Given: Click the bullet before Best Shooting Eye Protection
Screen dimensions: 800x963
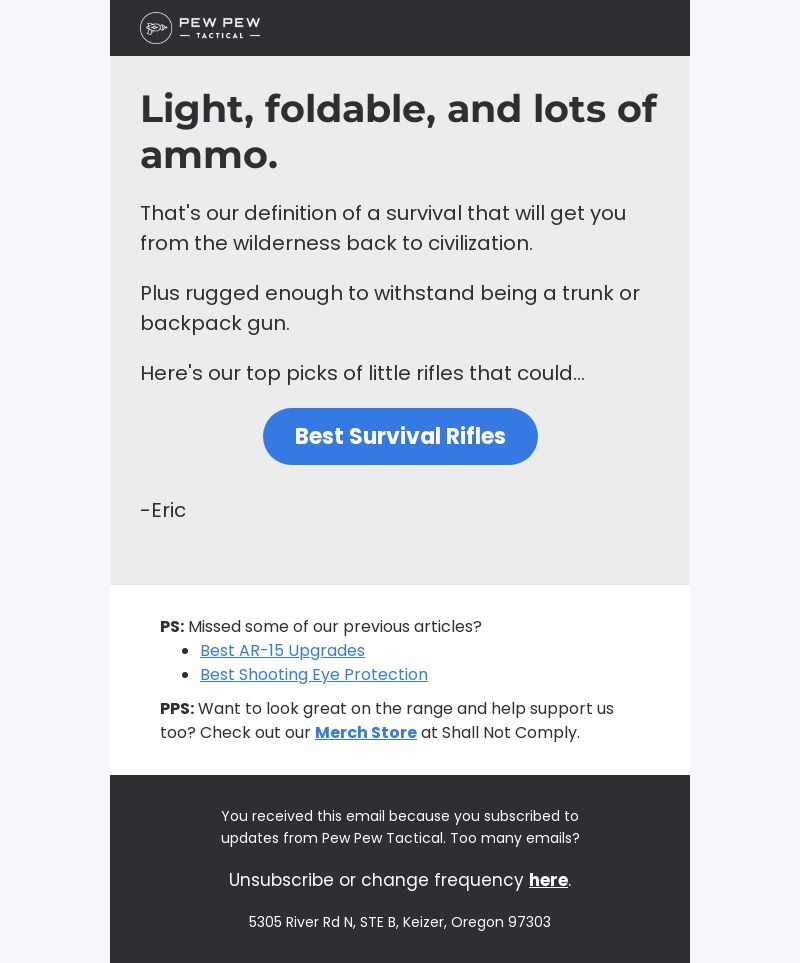Looking at the screenshot, I should [x=185, y=675].
